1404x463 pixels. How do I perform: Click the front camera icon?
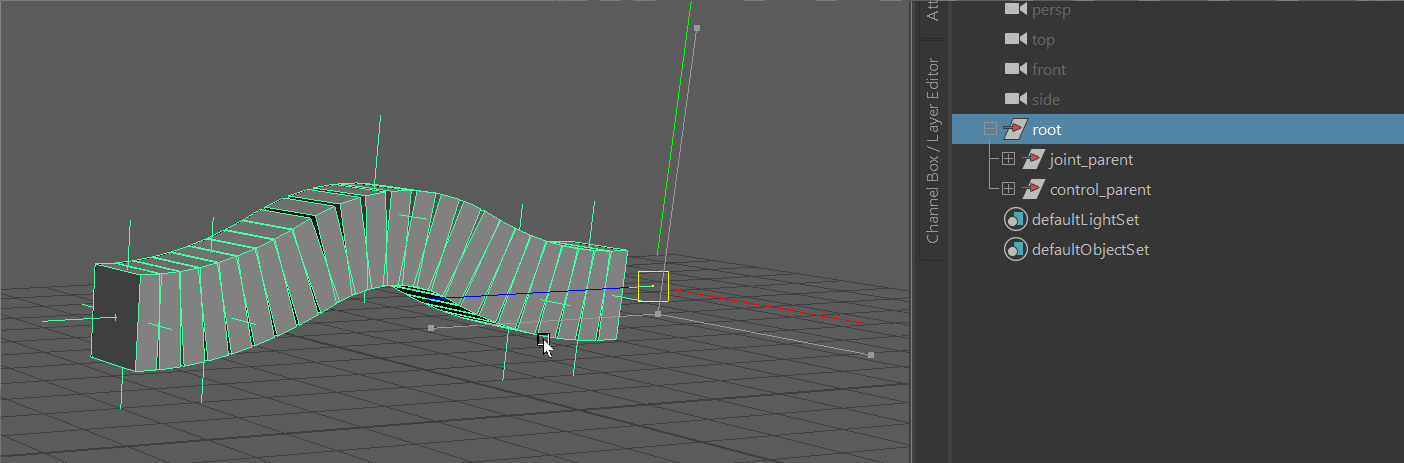[x=1016, y=69]
